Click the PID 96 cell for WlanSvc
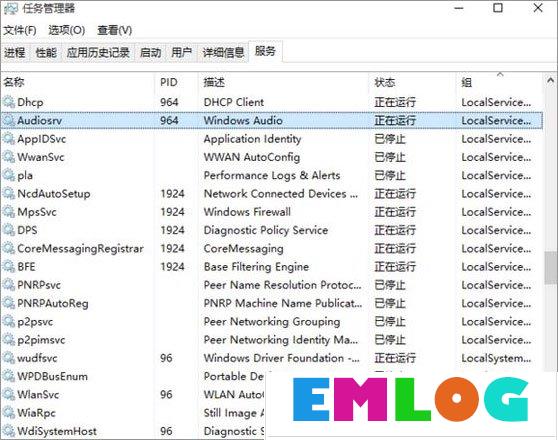This screenshot has width=558, height=440. coord(166,395)
